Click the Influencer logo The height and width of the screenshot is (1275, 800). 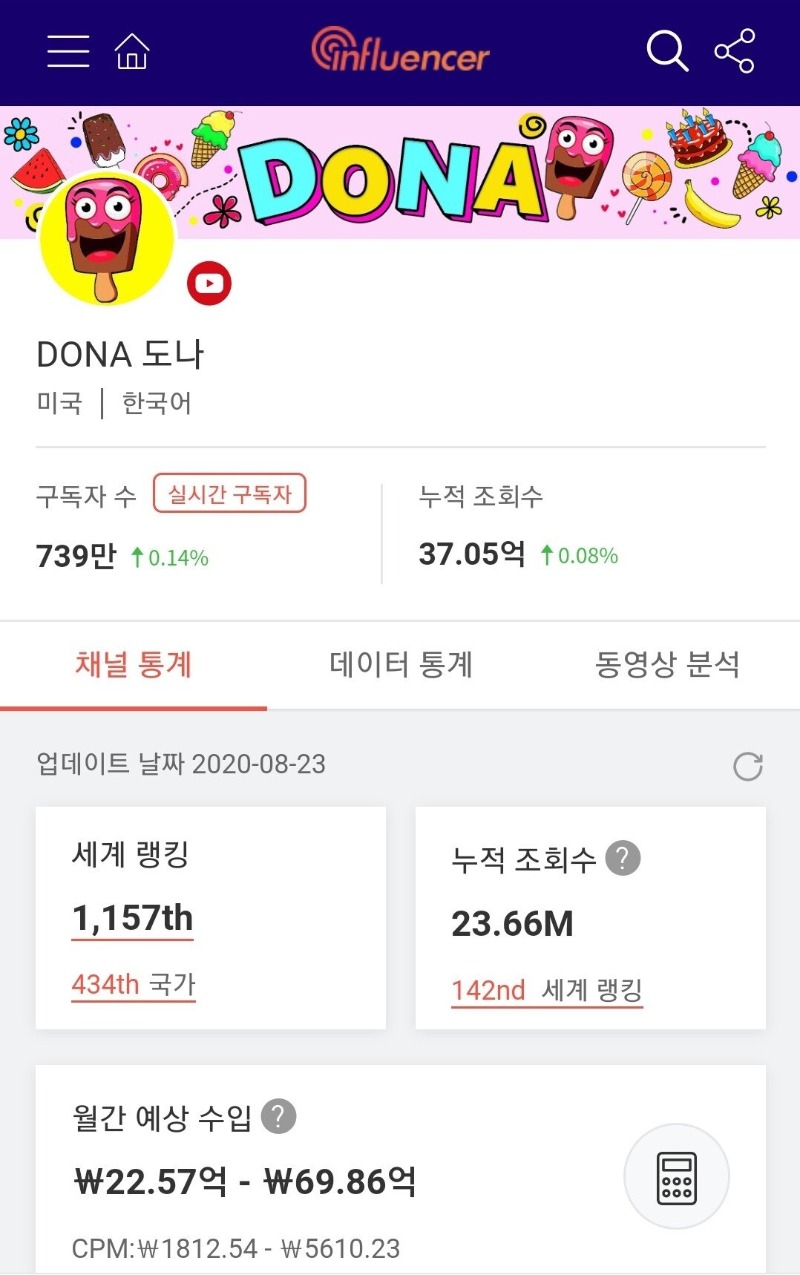400,50
